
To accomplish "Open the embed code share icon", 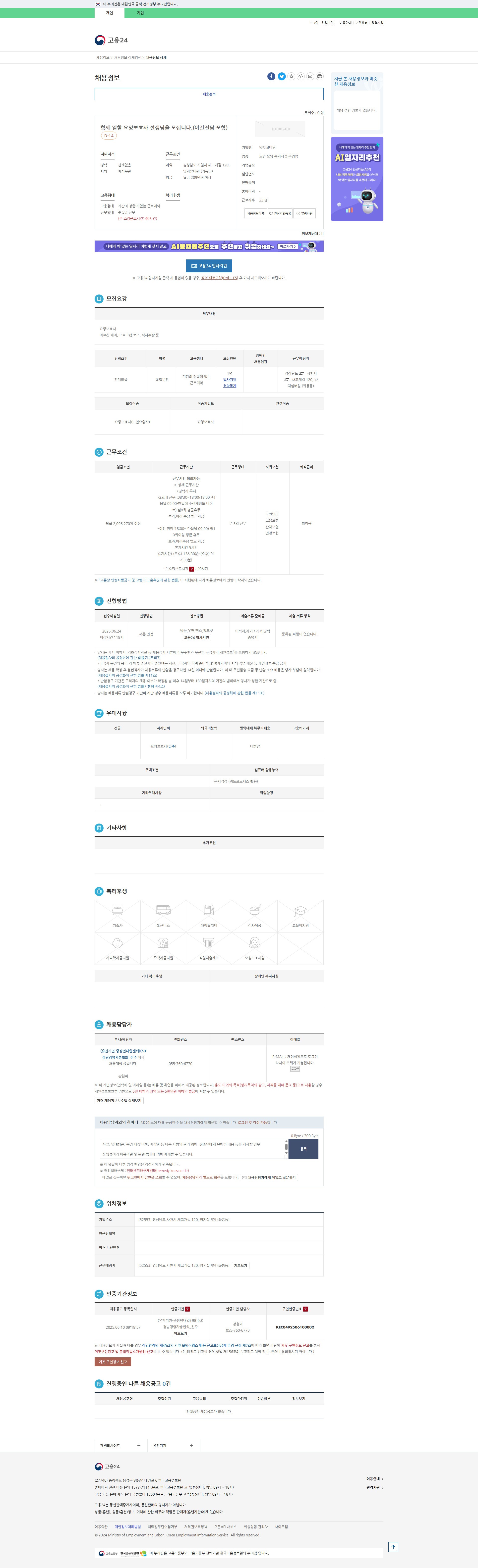I will coord(301,76).
